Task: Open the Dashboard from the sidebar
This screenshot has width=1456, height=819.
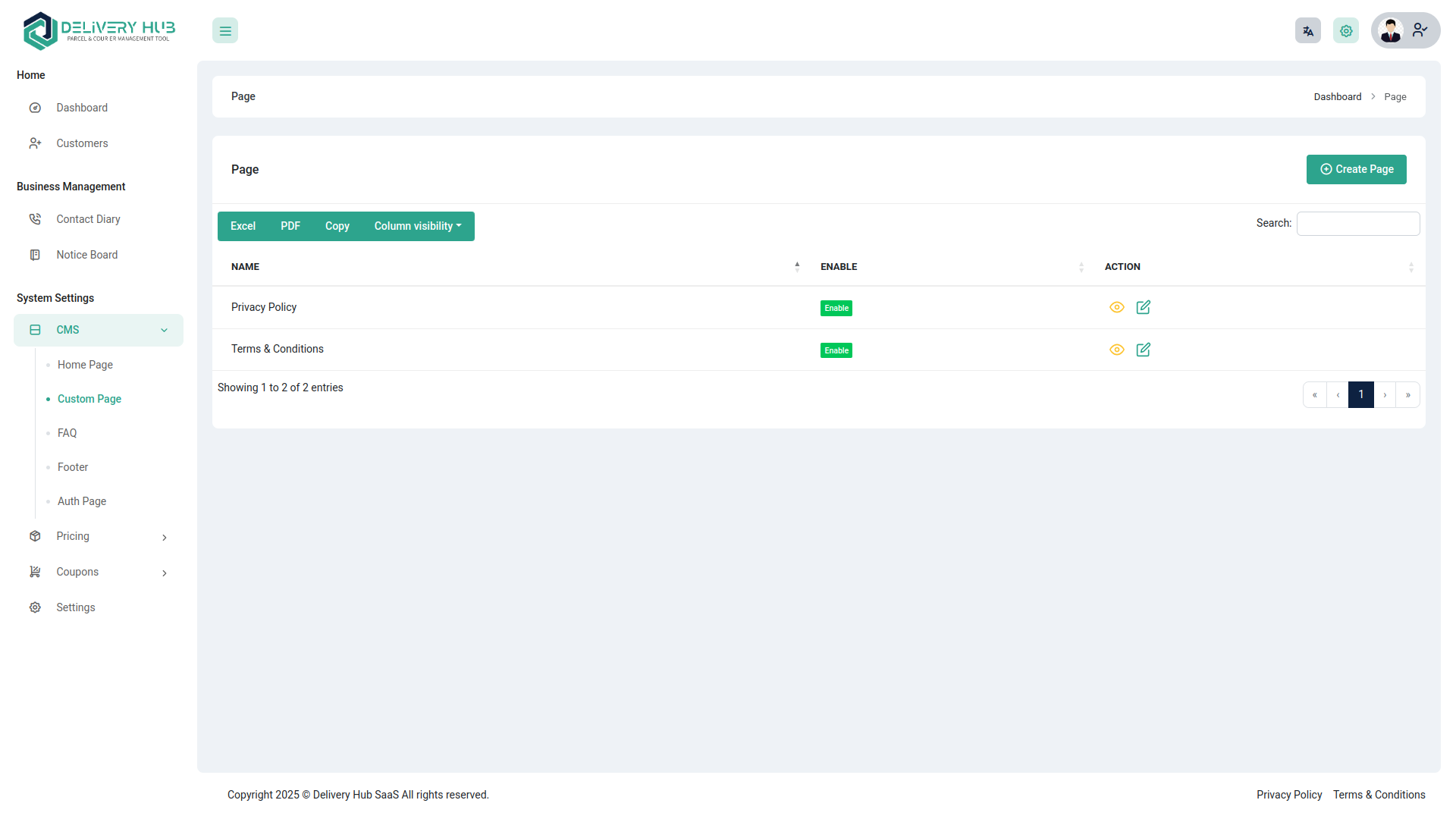Action: tap(82, 108)
